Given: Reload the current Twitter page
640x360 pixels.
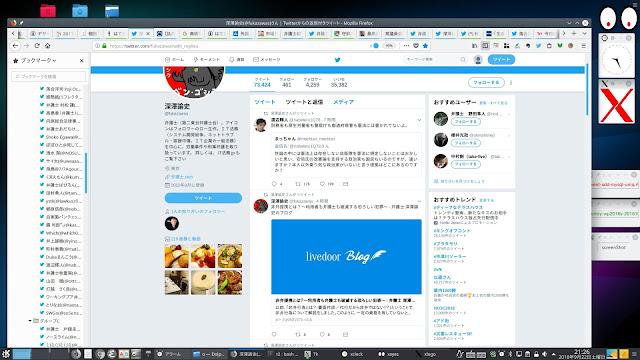Looking at the screenshot, I should tap(37, 46).
